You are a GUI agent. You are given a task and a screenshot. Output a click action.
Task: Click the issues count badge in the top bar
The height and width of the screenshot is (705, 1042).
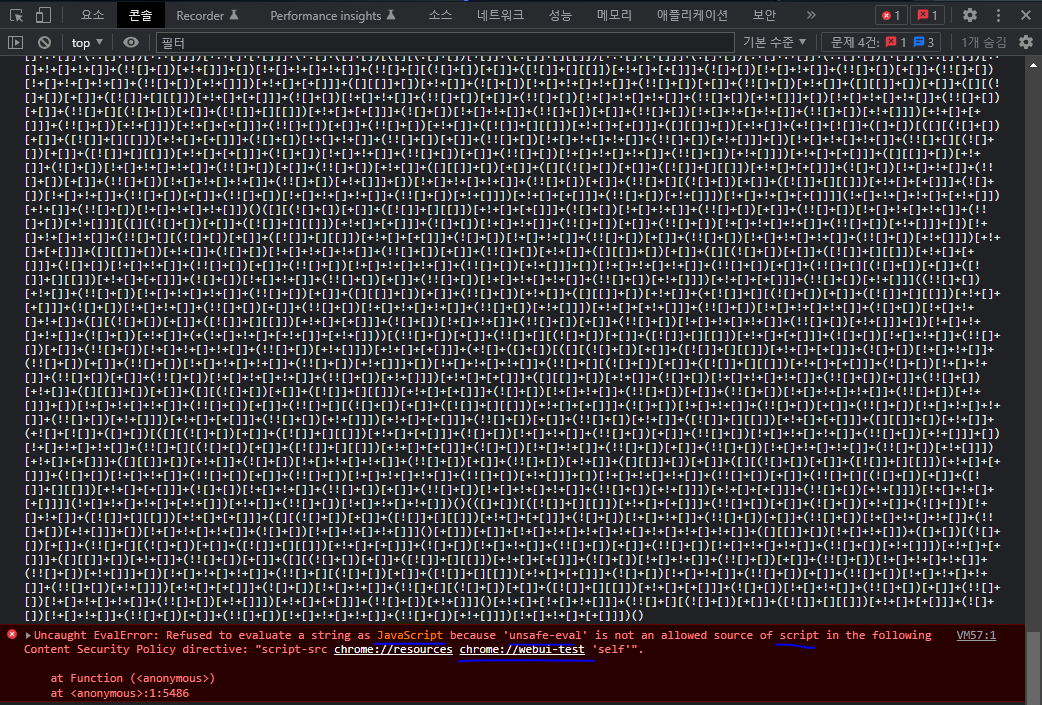[x=928, y=15]
